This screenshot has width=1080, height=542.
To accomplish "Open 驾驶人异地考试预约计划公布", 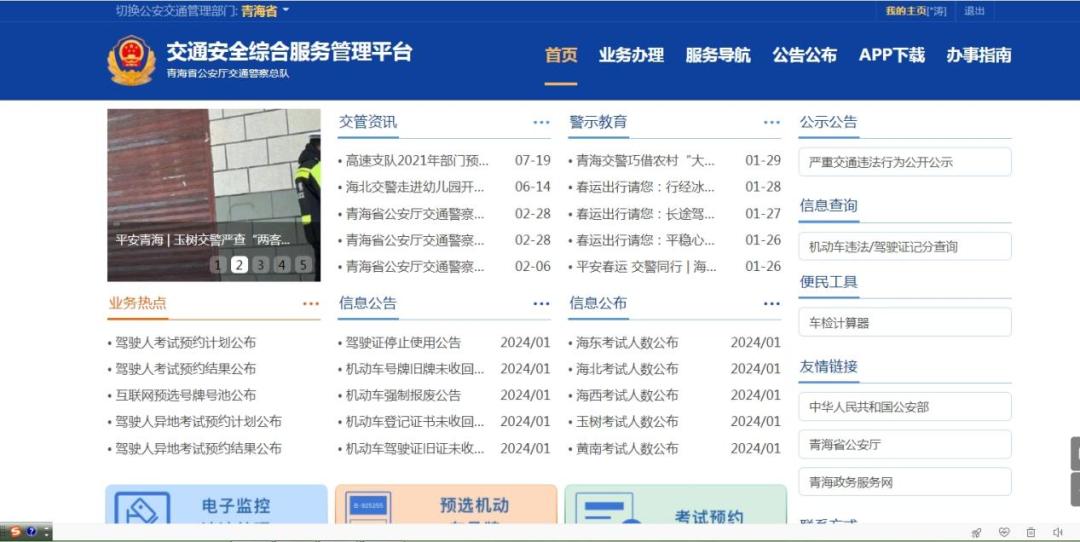I will click(198, 422).
